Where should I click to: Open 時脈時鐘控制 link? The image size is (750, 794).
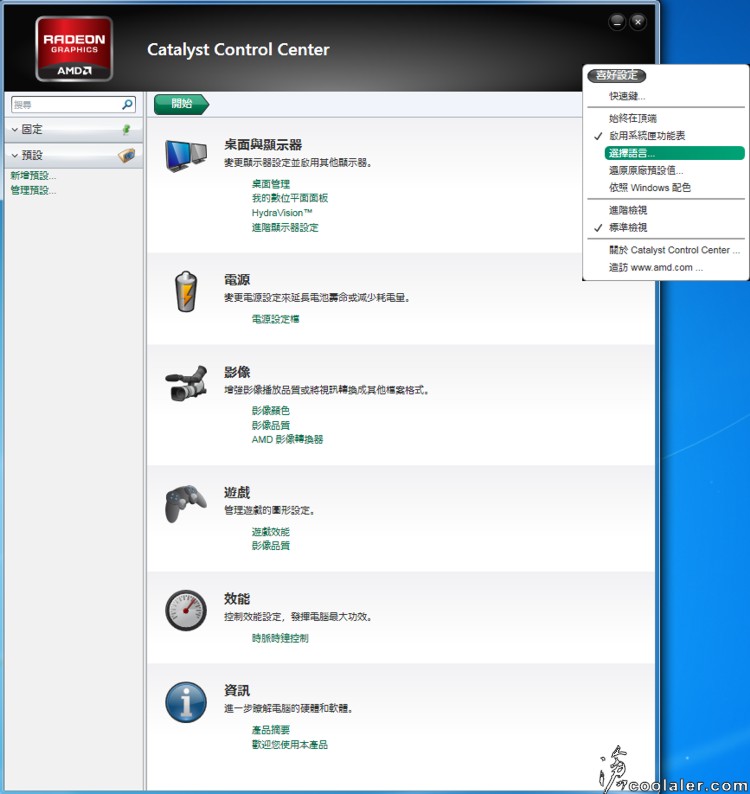(x=280, y=638)
